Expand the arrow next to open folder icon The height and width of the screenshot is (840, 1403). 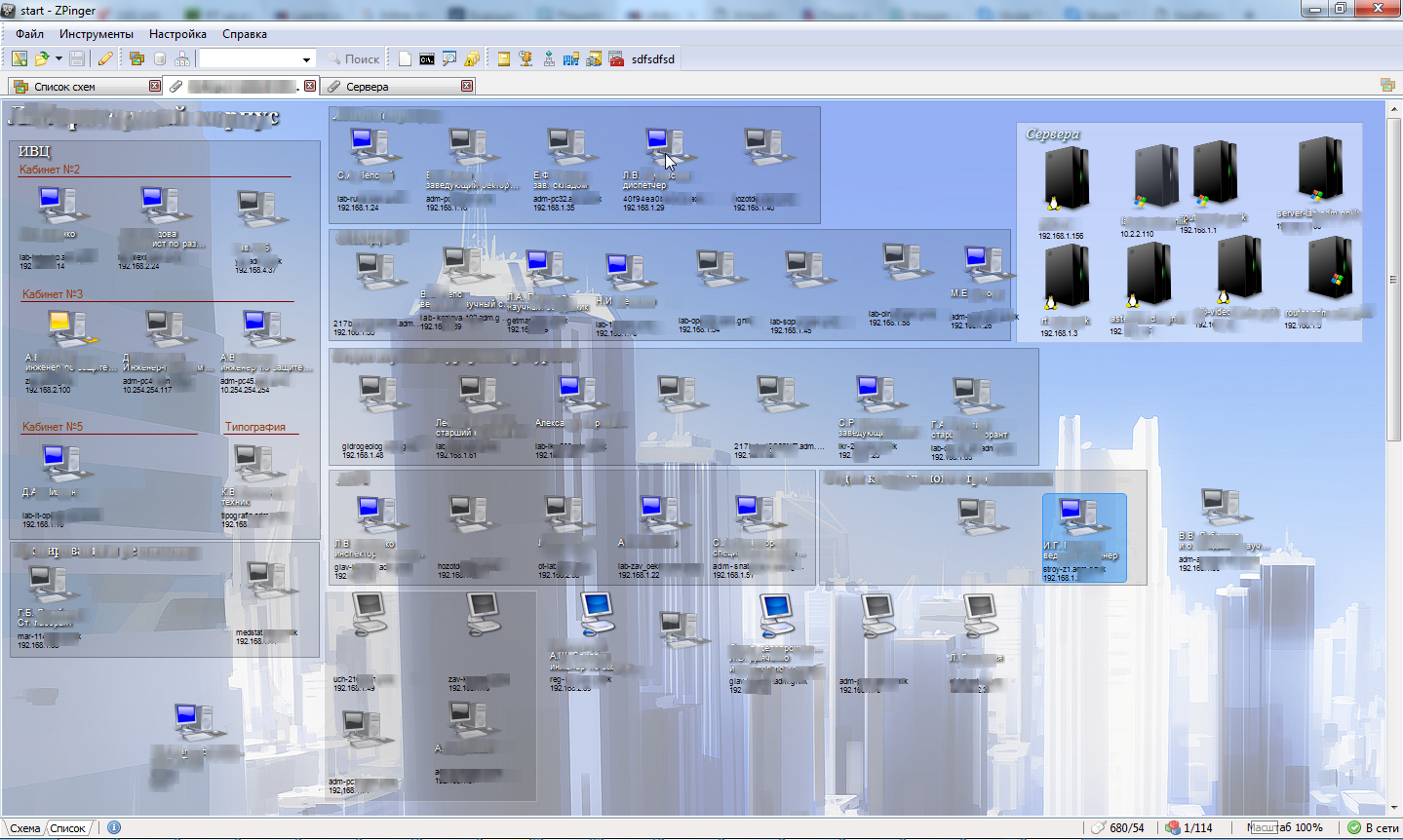pos(58,59)
